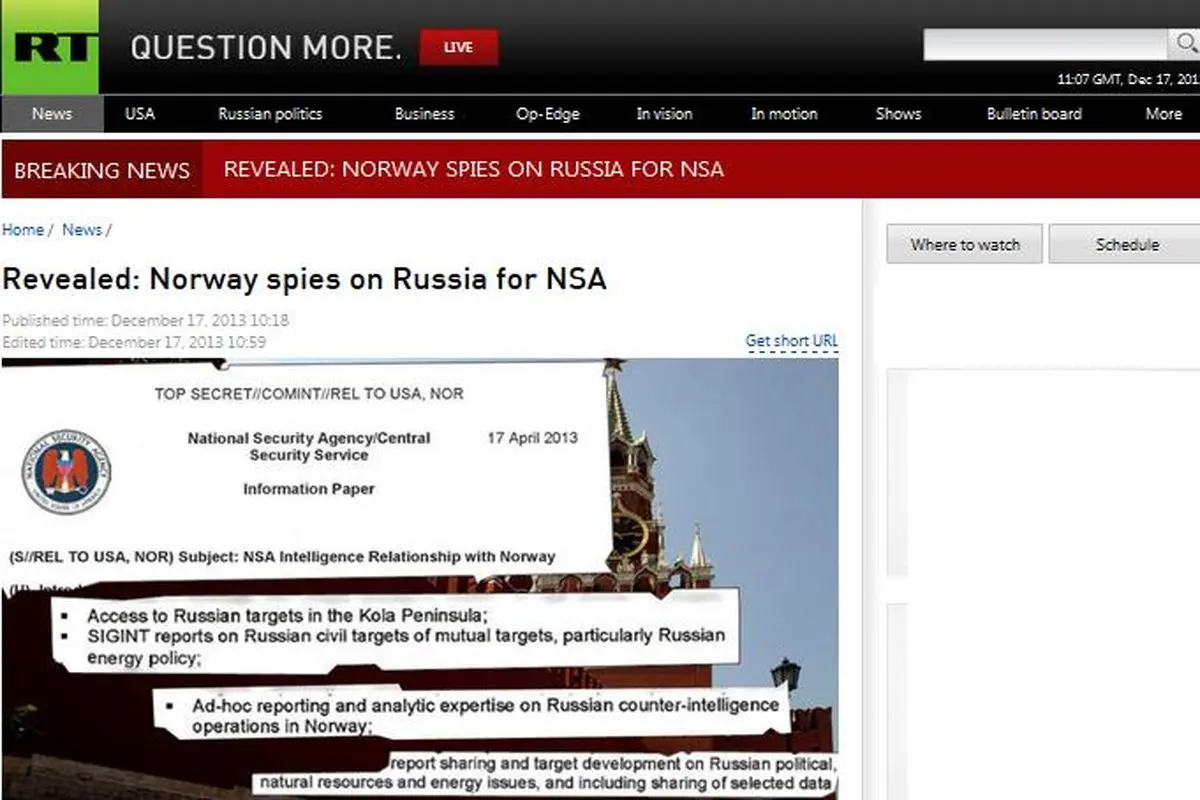
Task: Type in the search input field
Action: pyautogui.click(x=1043, y=45)
